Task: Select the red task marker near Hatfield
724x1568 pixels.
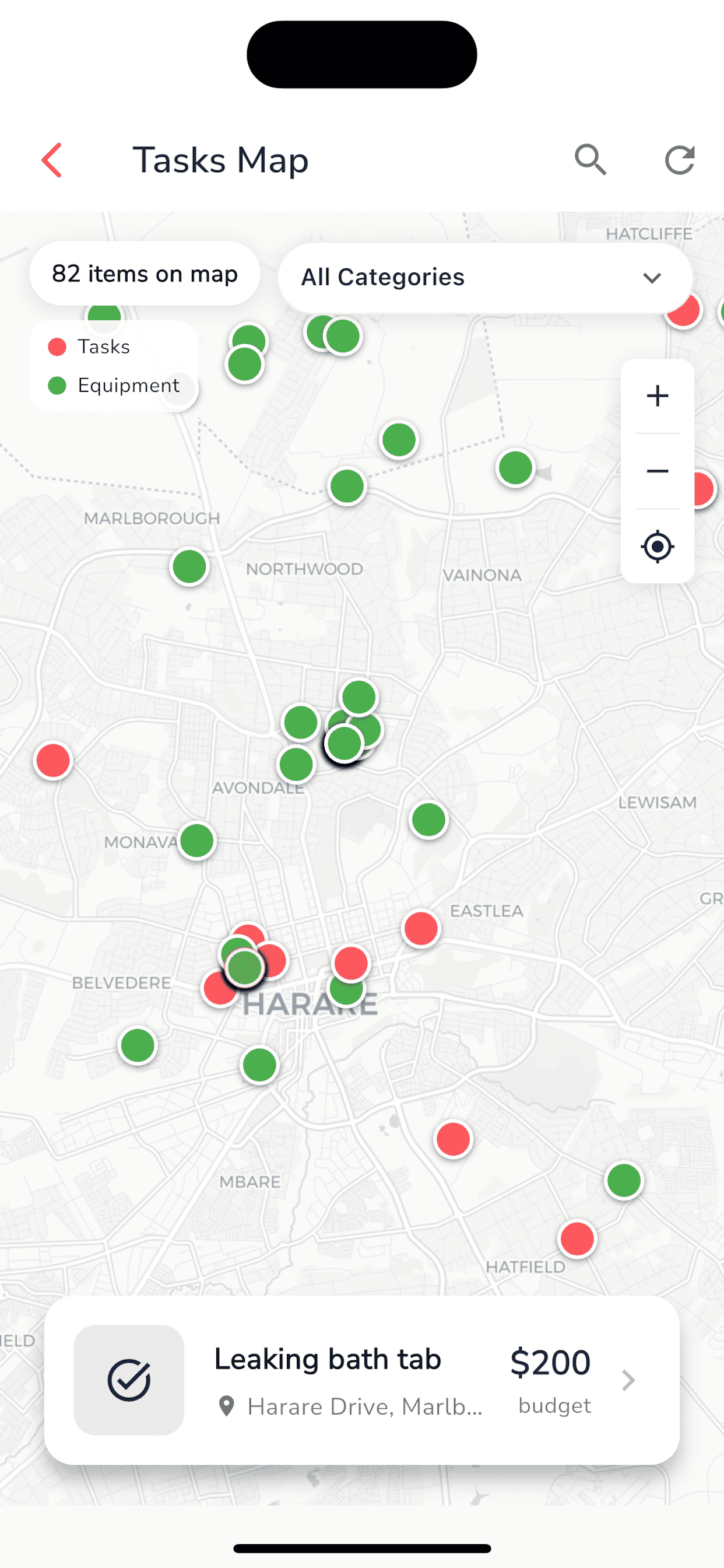Action: pos(577,1238)
